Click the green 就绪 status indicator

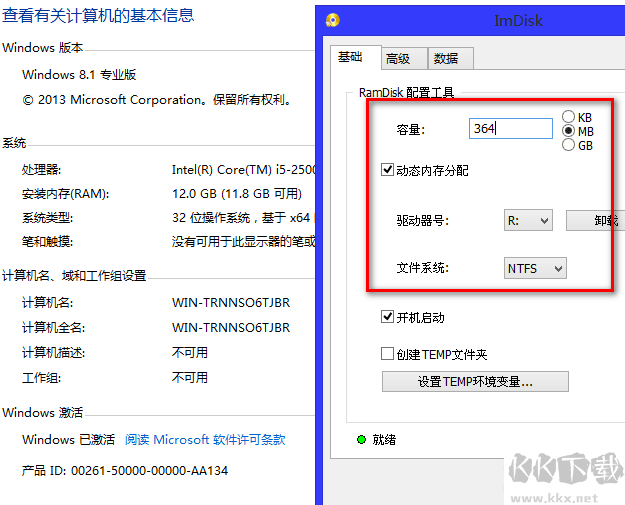point(362,440)
